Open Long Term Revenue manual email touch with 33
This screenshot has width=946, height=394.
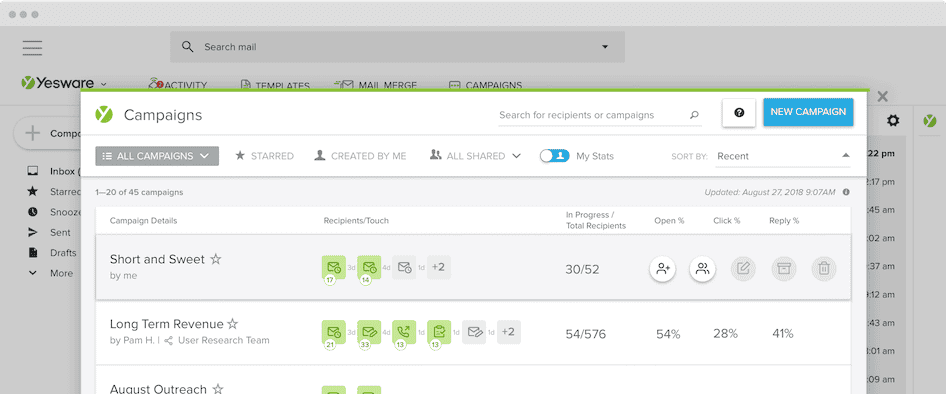click(x=369, y=332)
